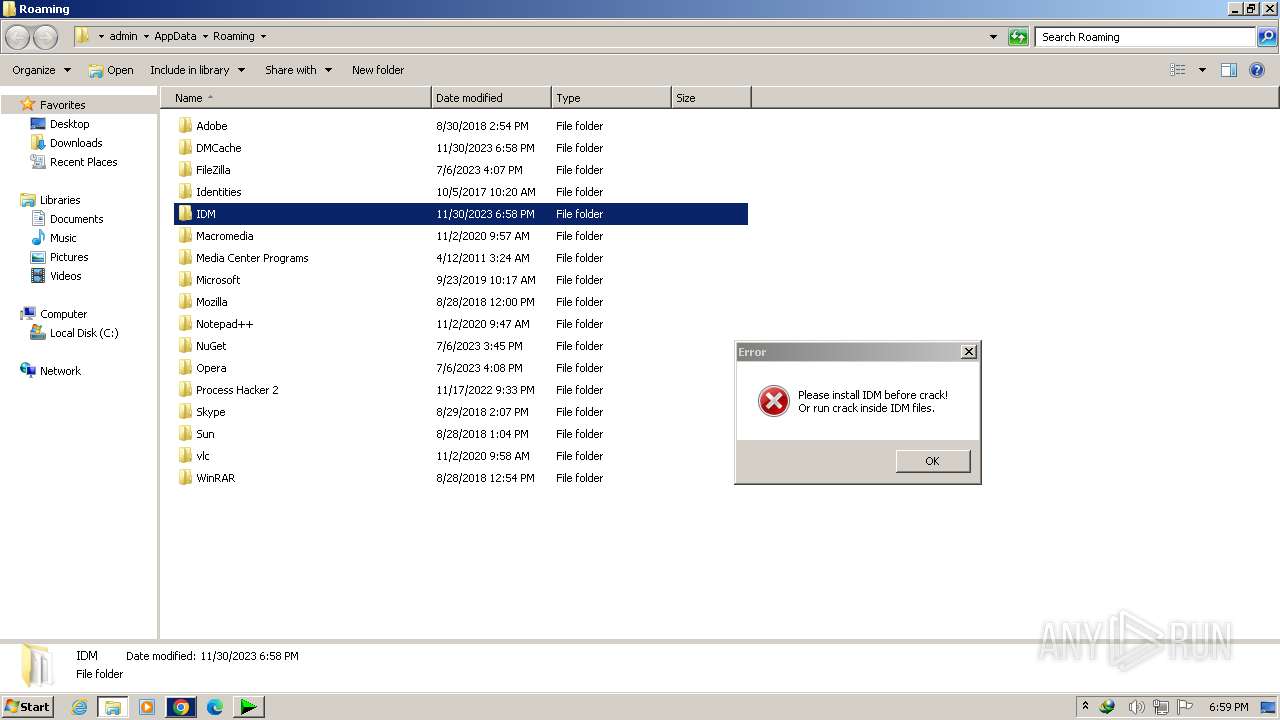Image resolution: width=1280 pixels, height=720 pixels.
Task: Click OK in the Error dialog
Action: pyautogui.click(x=932, y=461)
